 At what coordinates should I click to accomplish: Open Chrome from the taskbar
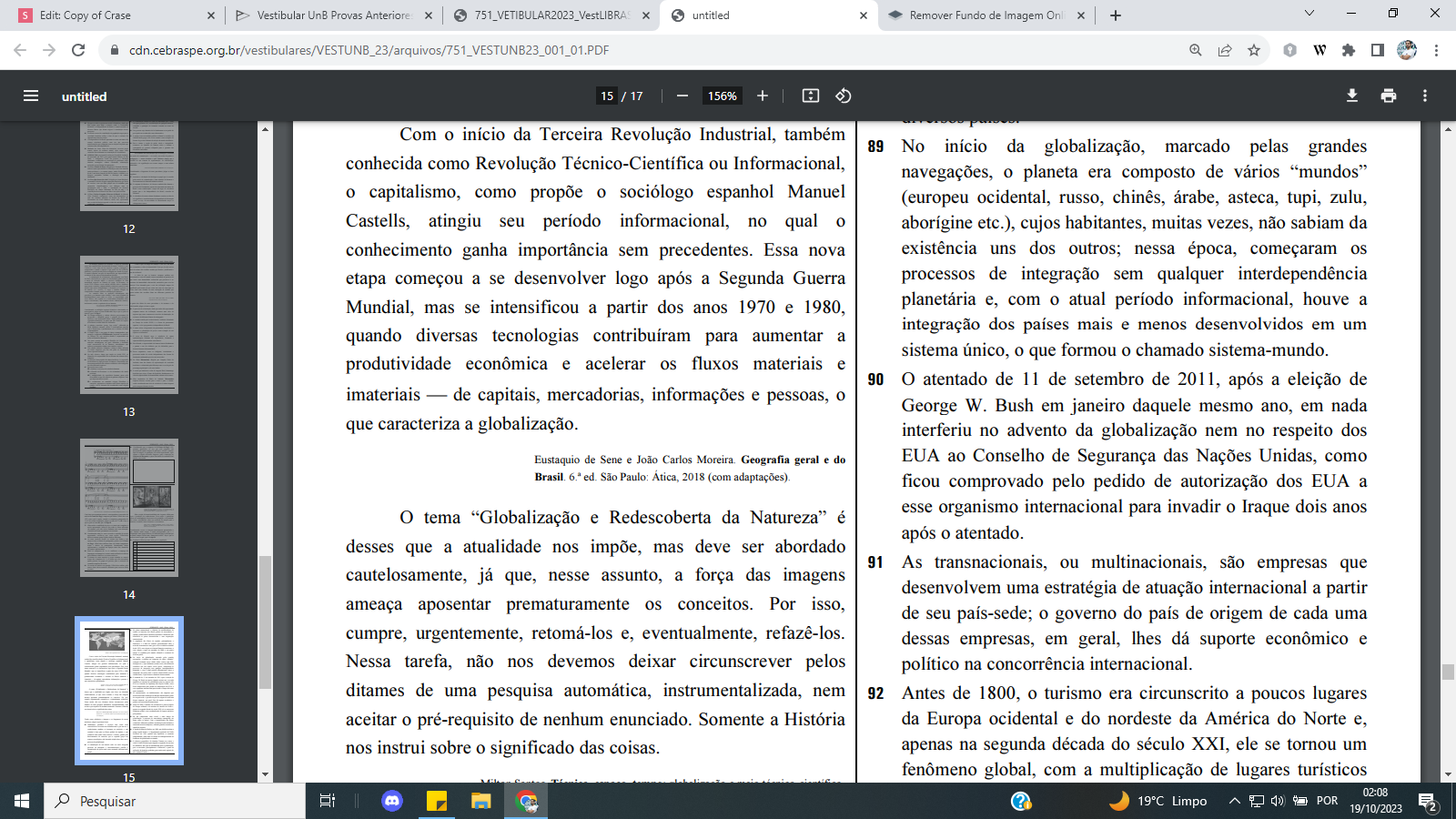click(527, 801)
